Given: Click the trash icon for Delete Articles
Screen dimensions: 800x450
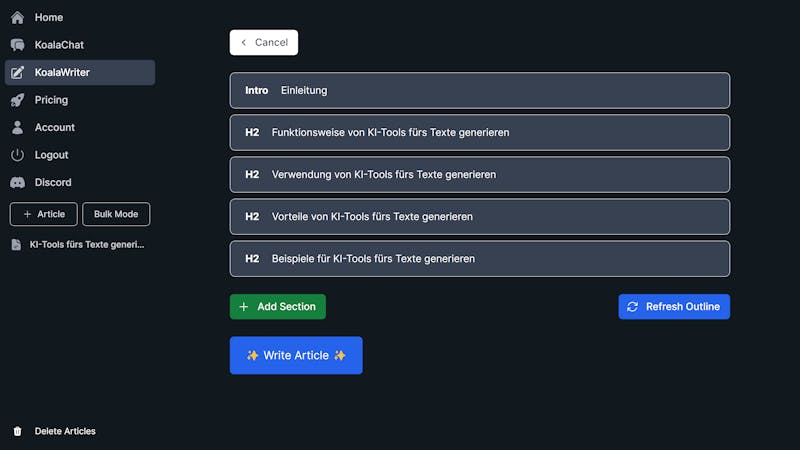Looking at the screenshot, I should (x=17, y=431).
